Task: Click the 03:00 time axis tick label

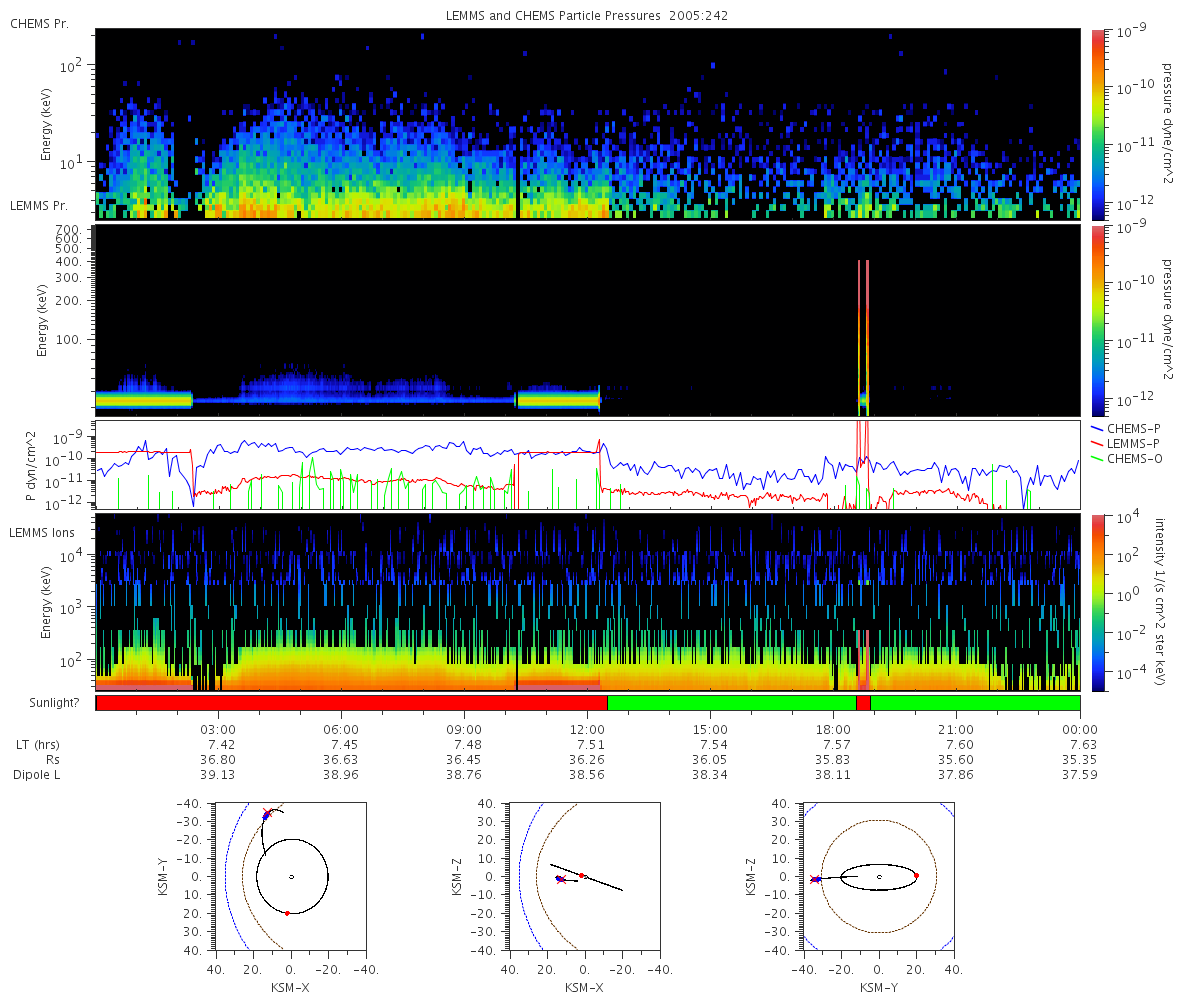Action: tap(219, 729)
